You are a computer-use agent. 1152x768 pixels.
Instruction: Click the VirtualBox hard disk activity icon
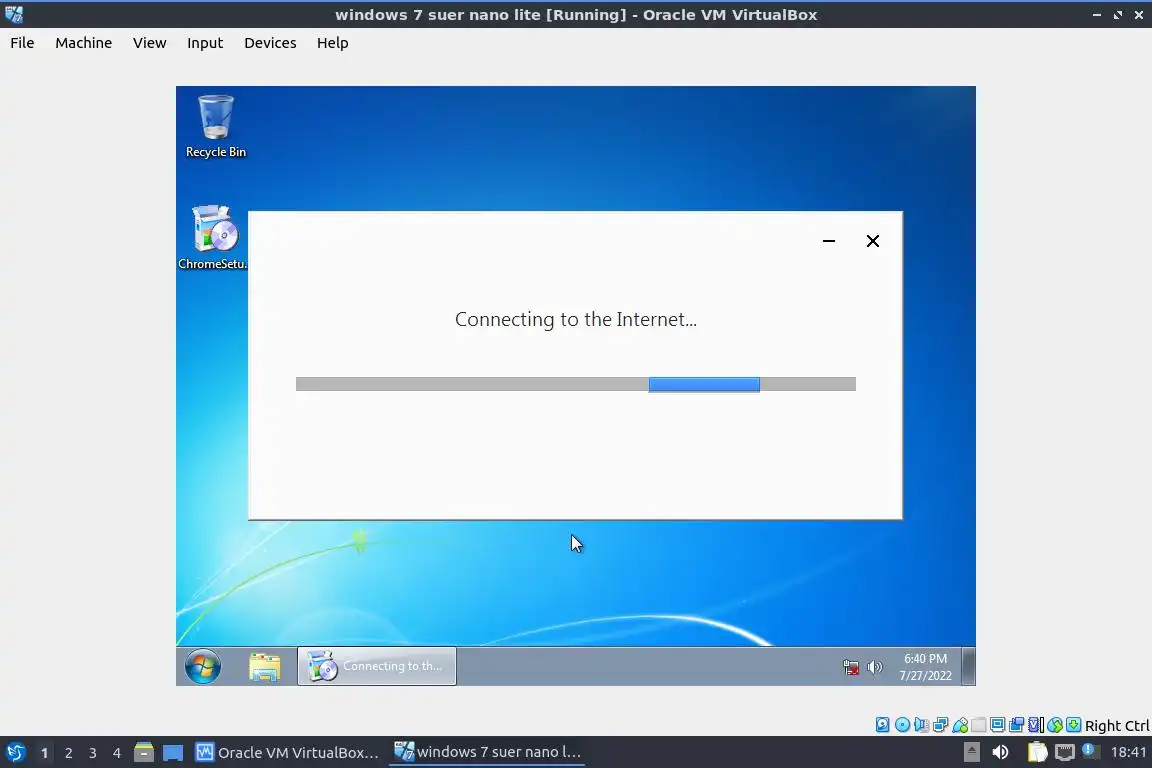coord(882,725)
